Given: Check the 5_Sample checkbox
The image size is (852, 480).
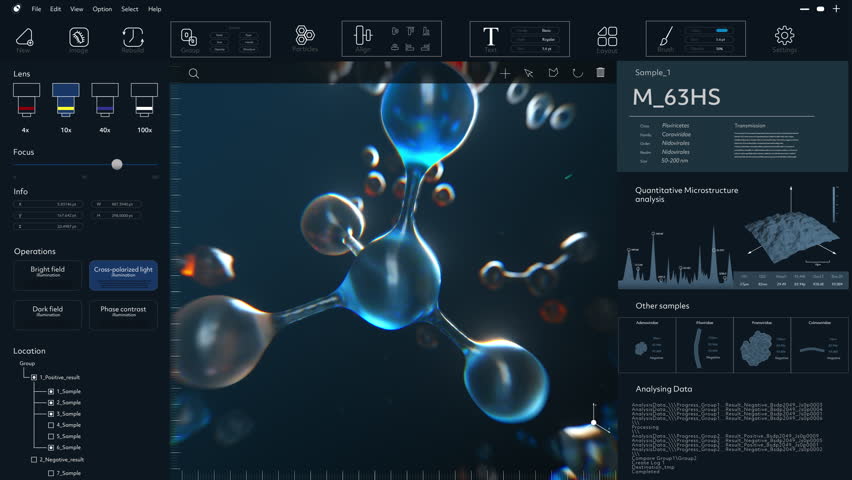Looking at the screenshot, I should pyautogui.click(x=51, y=437).
